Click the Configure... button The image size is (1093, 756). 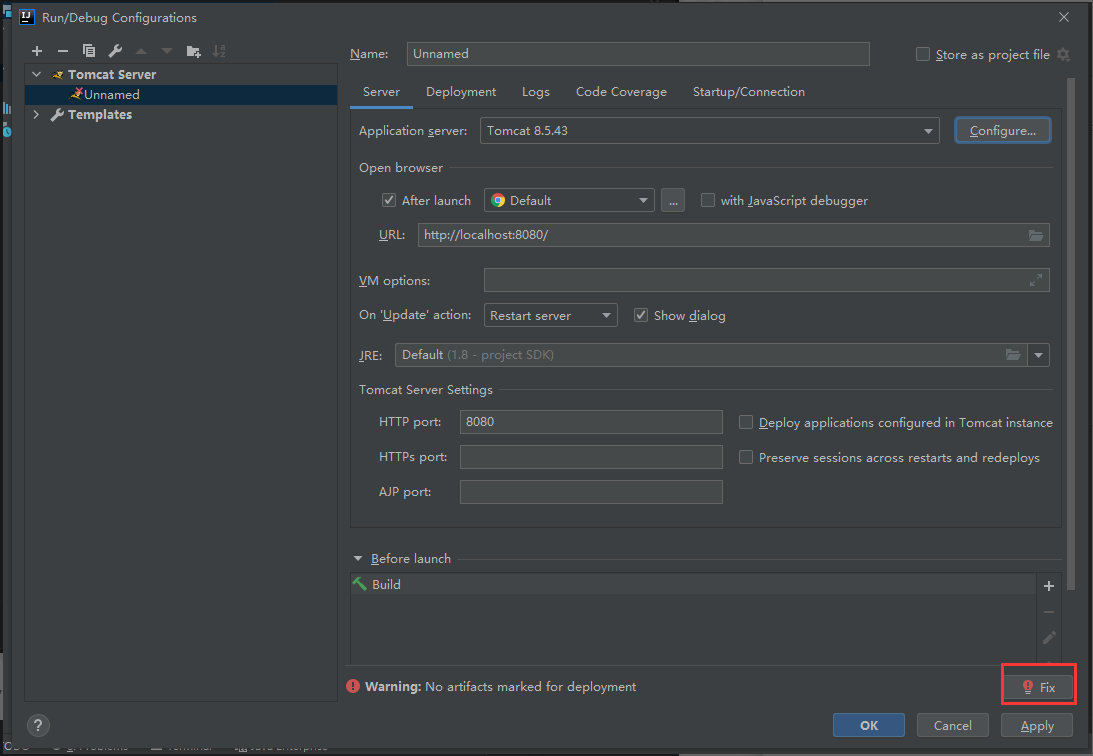1002,131
